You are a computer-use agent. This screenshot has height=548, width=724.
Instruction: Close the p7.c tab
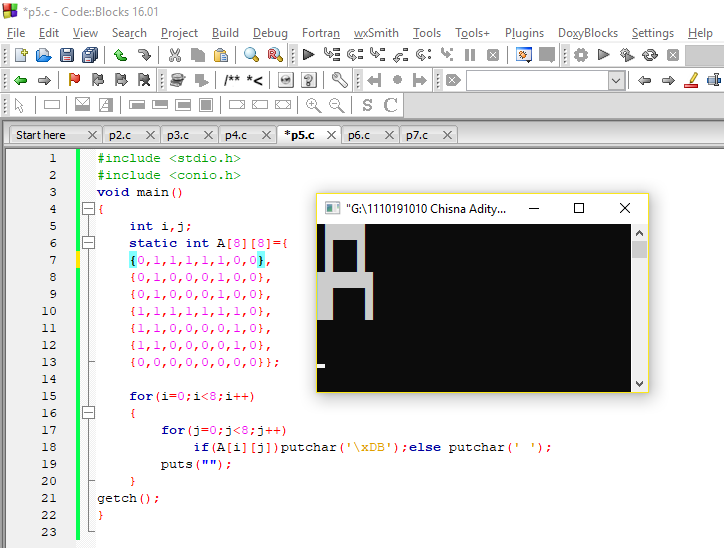pyautogui.click(x=447, y=135)
